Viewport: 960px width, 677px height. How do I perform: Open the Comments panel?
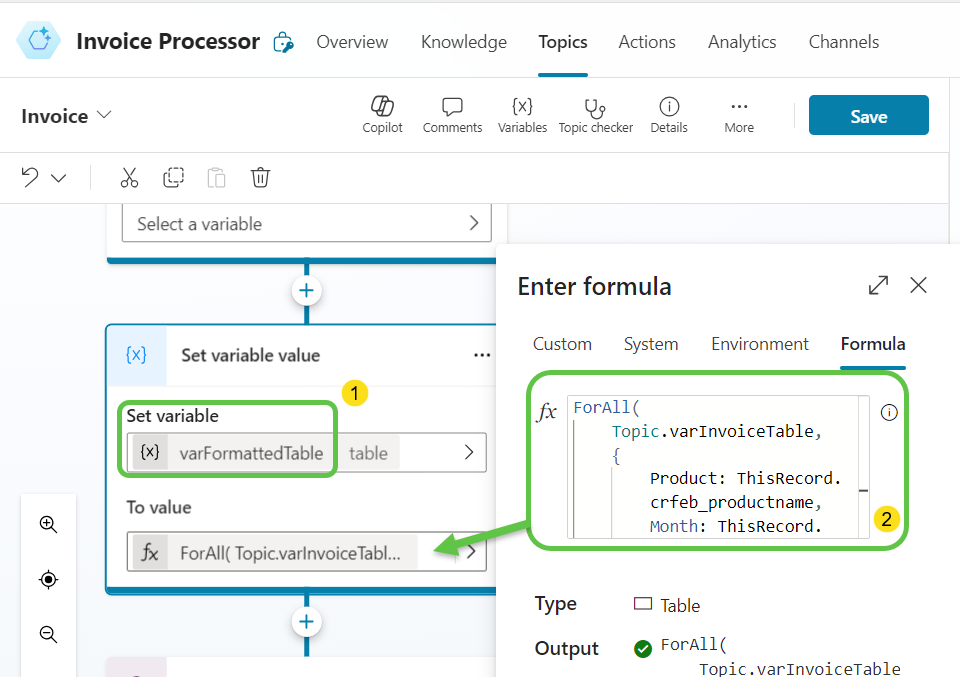click(x=452, y=113)
